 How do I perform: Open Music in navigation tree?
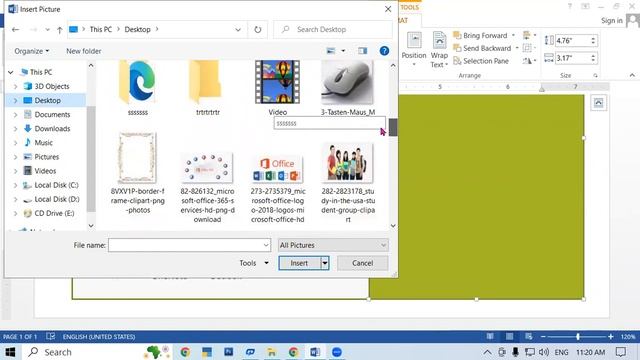pyautogui.click(x=43, y=143)
